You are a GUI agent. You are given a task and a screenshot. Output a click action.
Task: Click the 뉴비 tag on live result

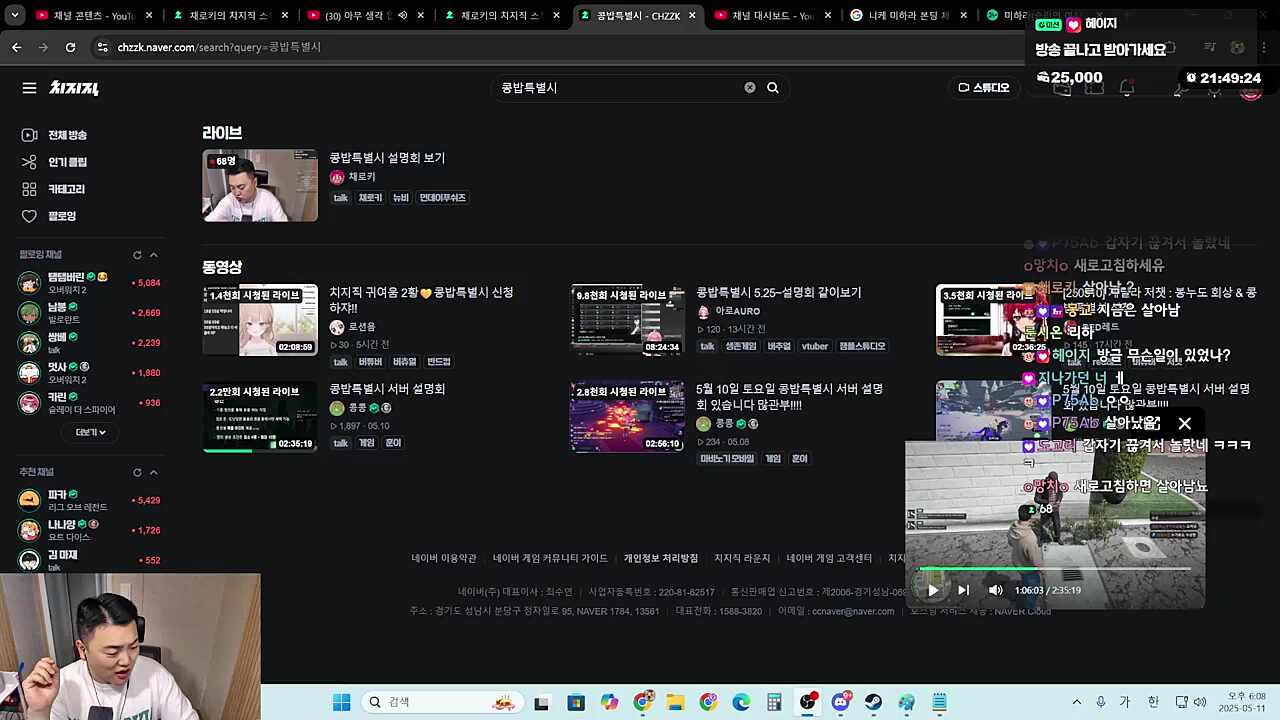point(400,198)
